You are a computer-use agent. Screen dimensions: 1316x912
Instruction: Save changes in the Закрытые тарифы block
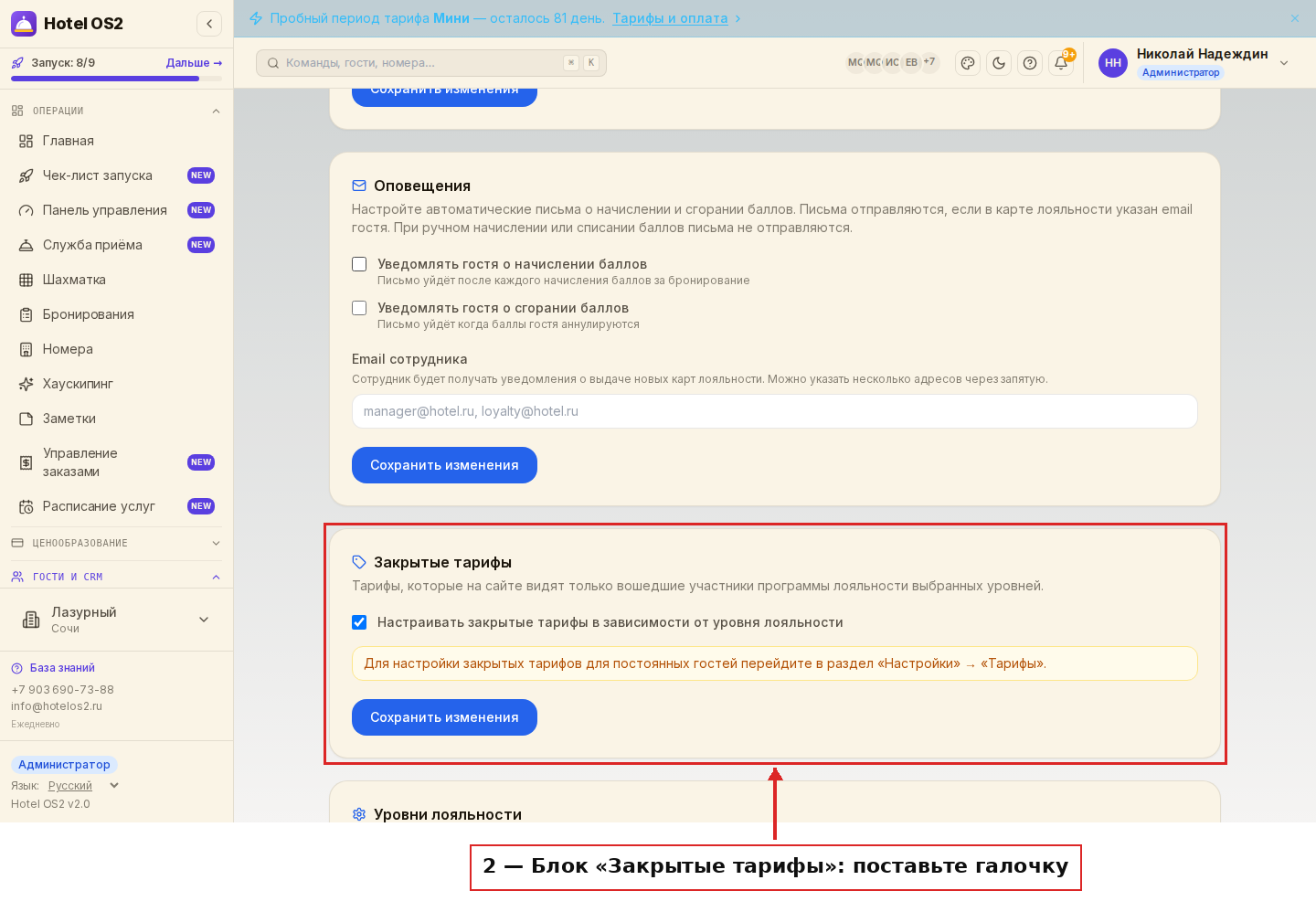coord(444,717)
